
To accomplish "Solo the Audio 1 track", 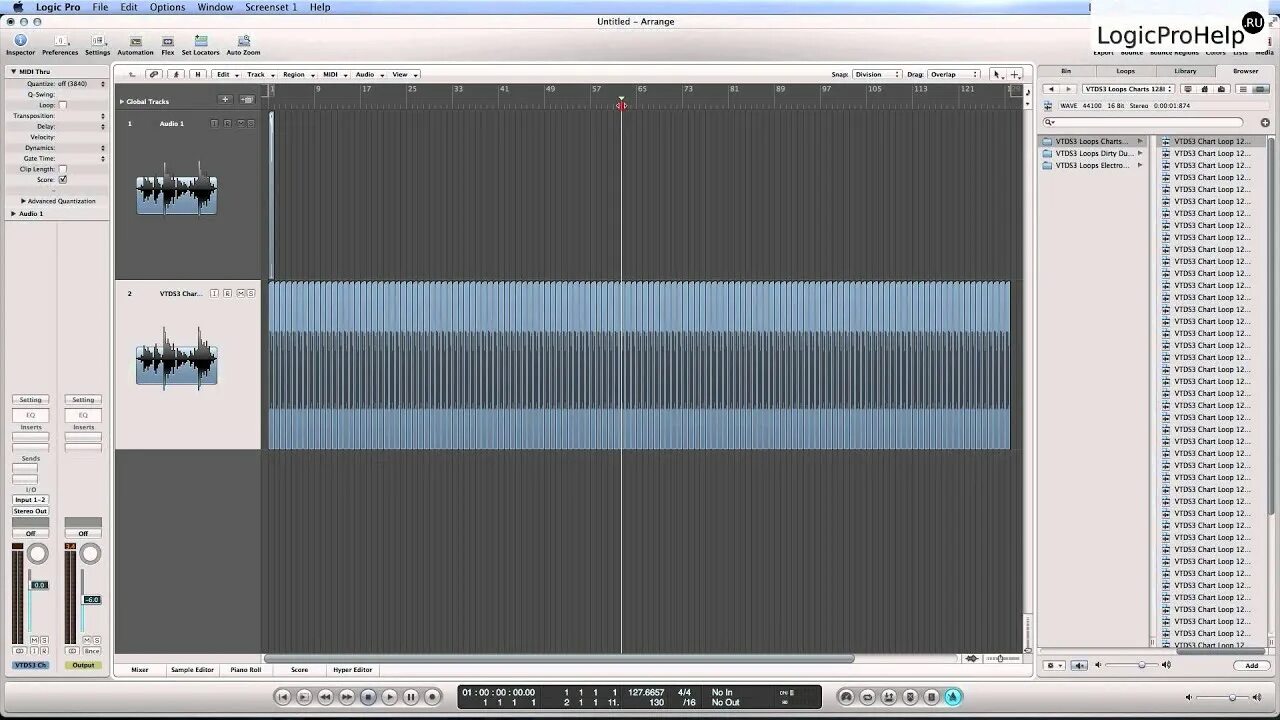I will pyautogui.click(x=251, y=123).
